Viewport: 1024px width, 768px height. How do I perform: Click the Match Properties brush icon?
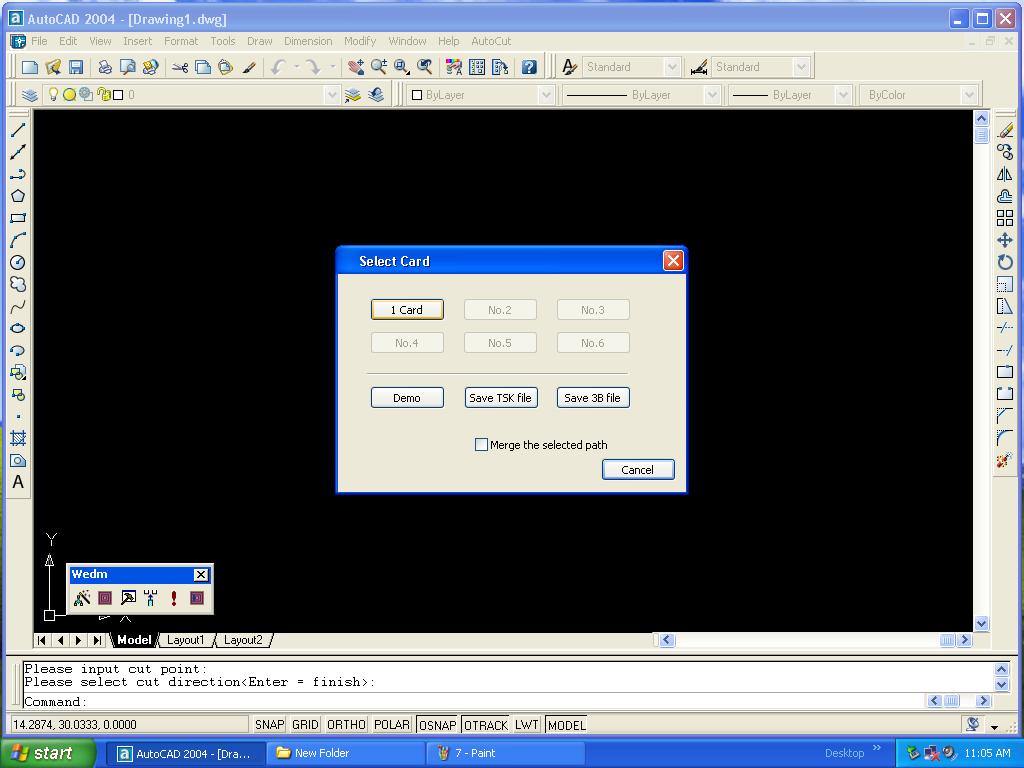point(249,67)
